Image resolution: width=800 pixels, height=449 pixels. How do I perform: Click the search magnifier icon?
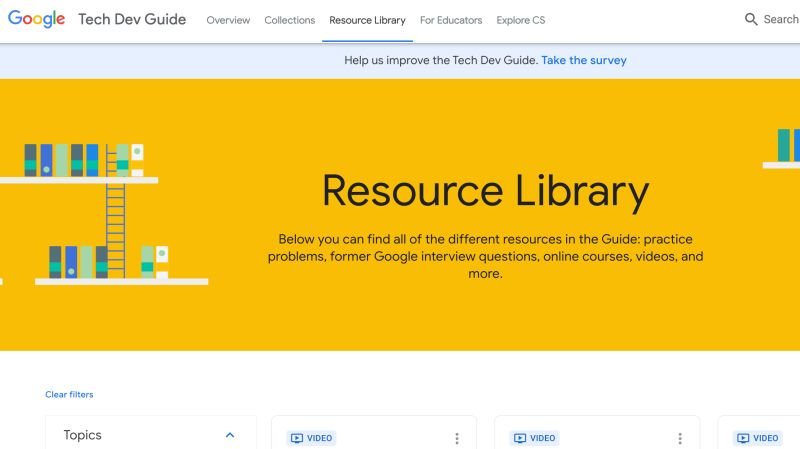pyautogui.click(x=751, y=19)
